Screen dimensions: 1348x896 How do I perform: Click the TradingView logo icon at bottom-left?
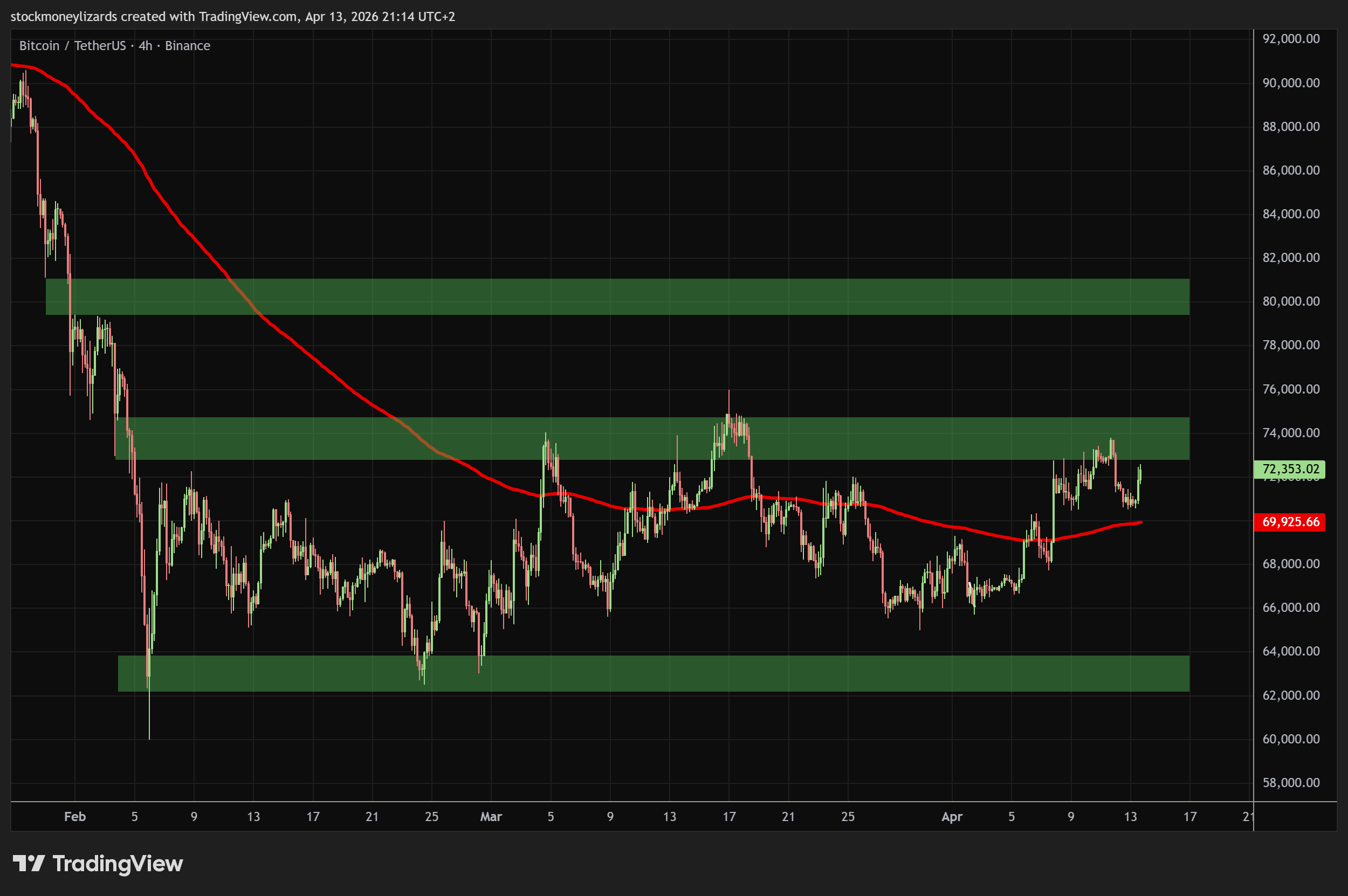tap(29, 864)
